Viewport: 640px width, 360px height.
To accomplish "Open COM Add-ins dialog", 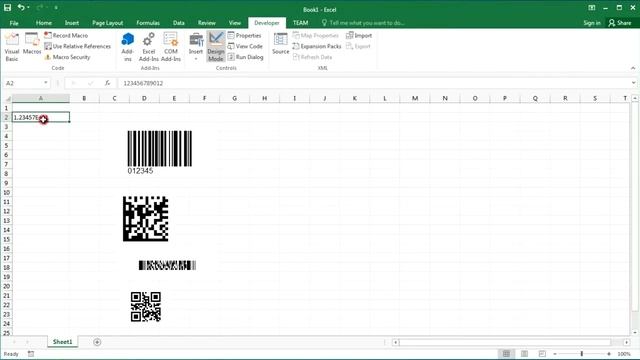I will [x=171, y=47].
